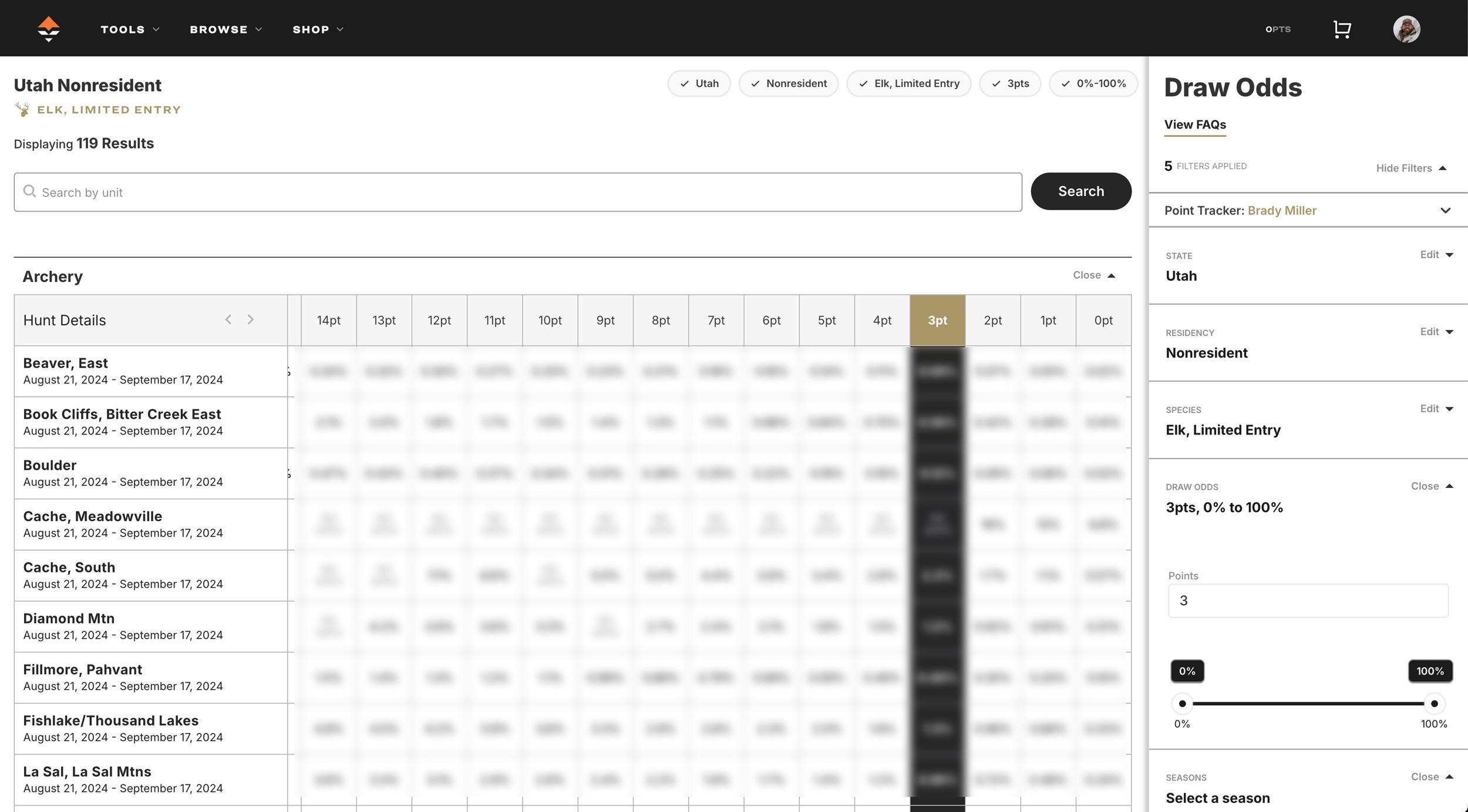
Task: Click the magnifier icon in unit search
Action: coord(29,191)
